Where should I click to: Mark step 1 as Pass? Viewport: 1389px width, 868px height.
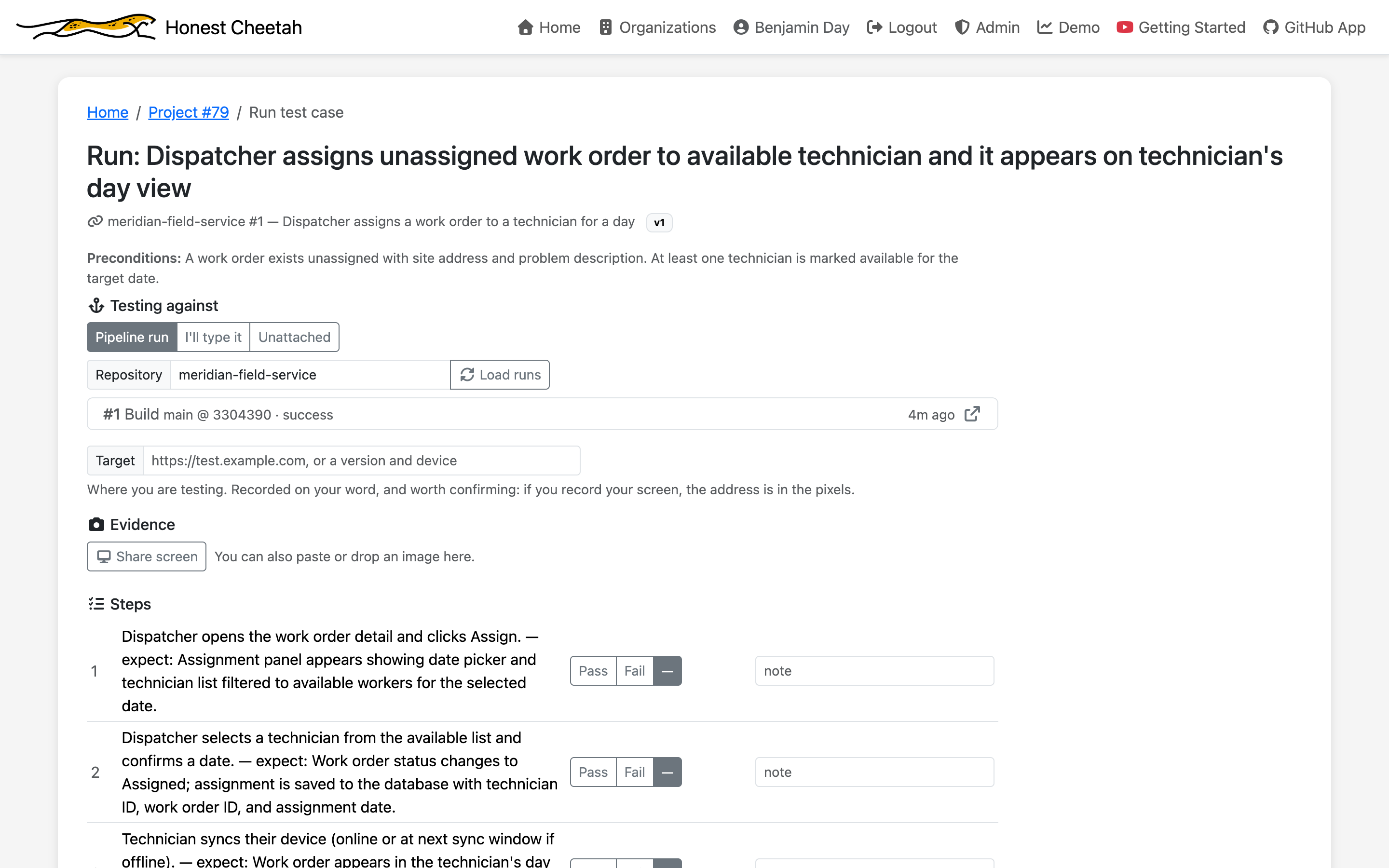(593, 670)
